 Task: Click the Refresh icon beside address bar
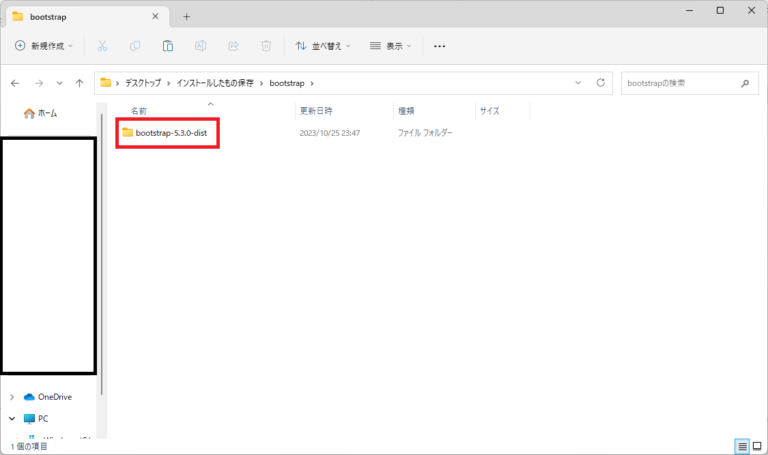pos(600,83)
